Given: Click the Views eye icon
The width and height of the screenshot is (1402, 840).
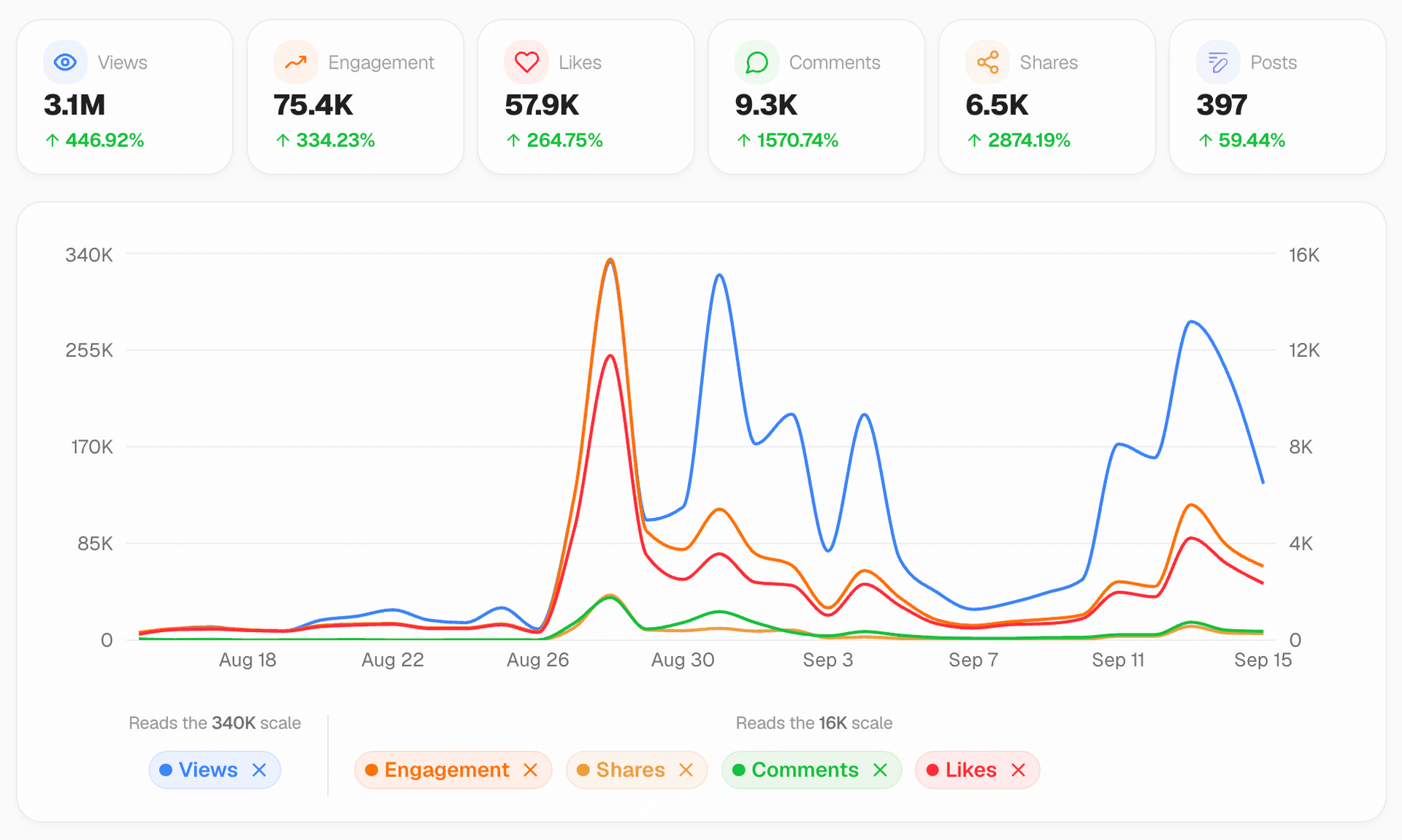Looking at the screenshot, I should (x=65, y=63).
